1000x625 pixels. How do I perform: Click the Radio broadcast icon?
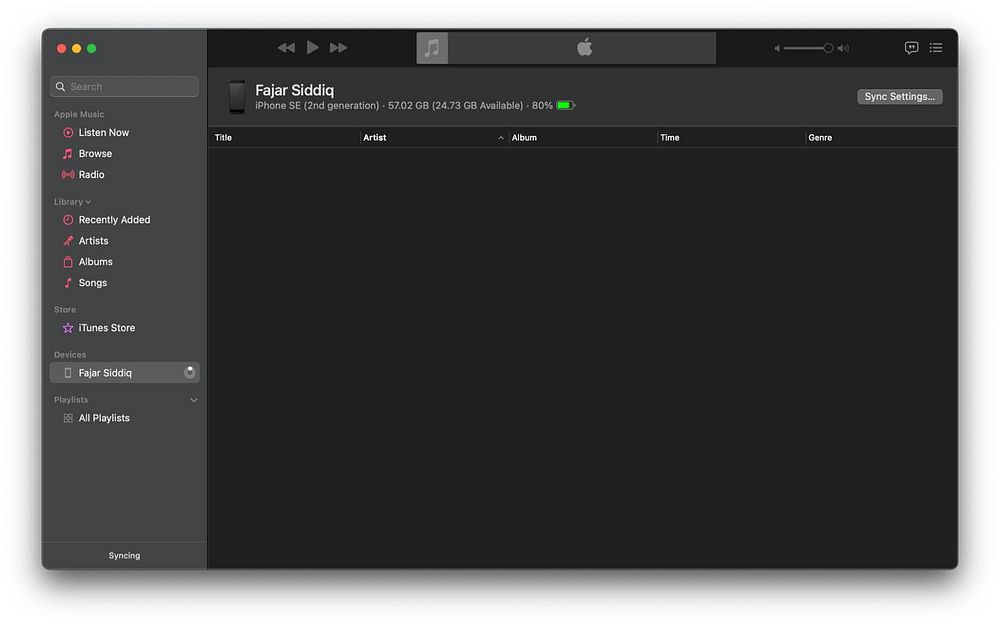tap(68, 175)
